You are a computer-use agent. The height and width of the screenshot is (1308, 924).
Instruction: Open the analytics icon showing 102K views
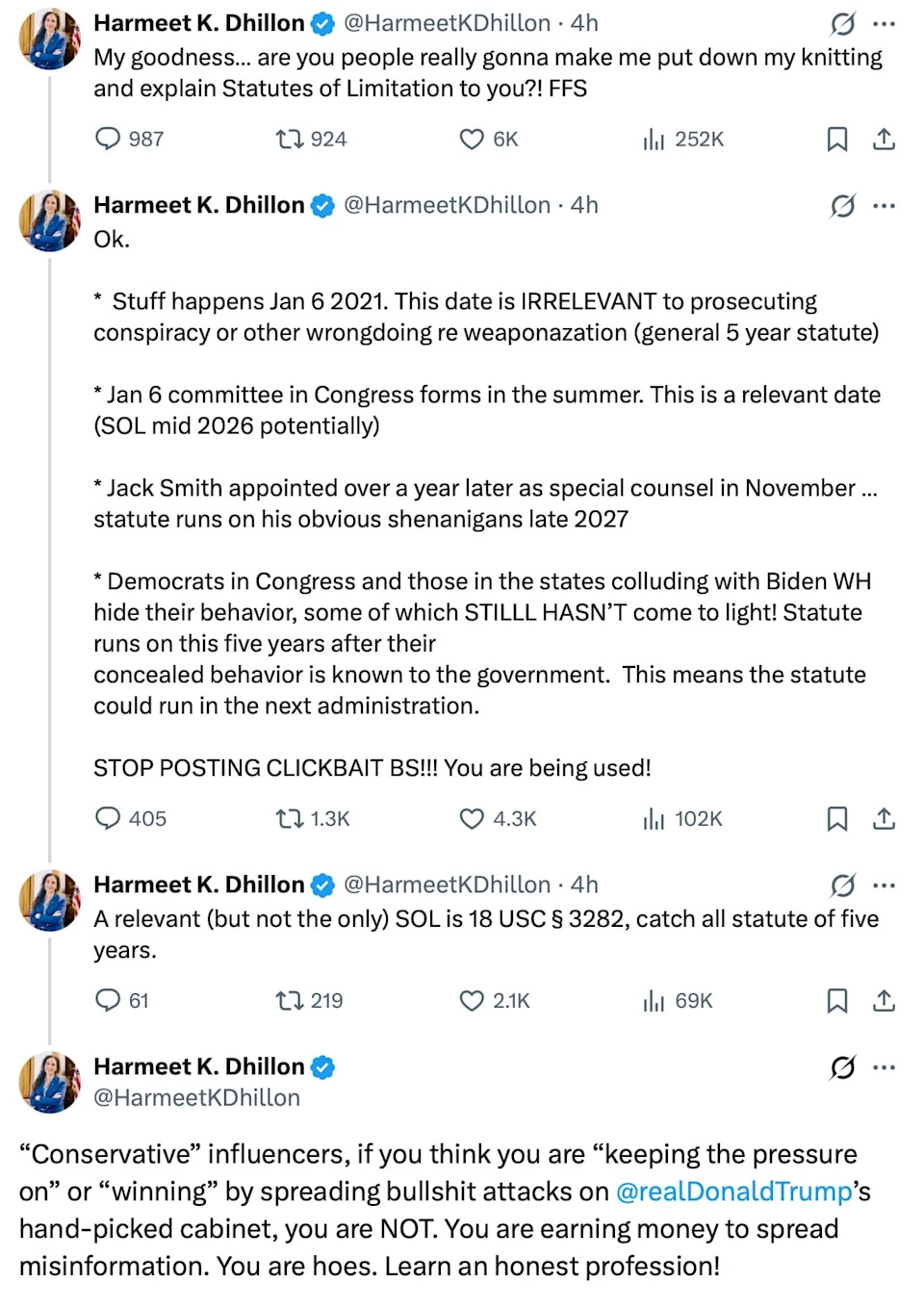(654, 819)
